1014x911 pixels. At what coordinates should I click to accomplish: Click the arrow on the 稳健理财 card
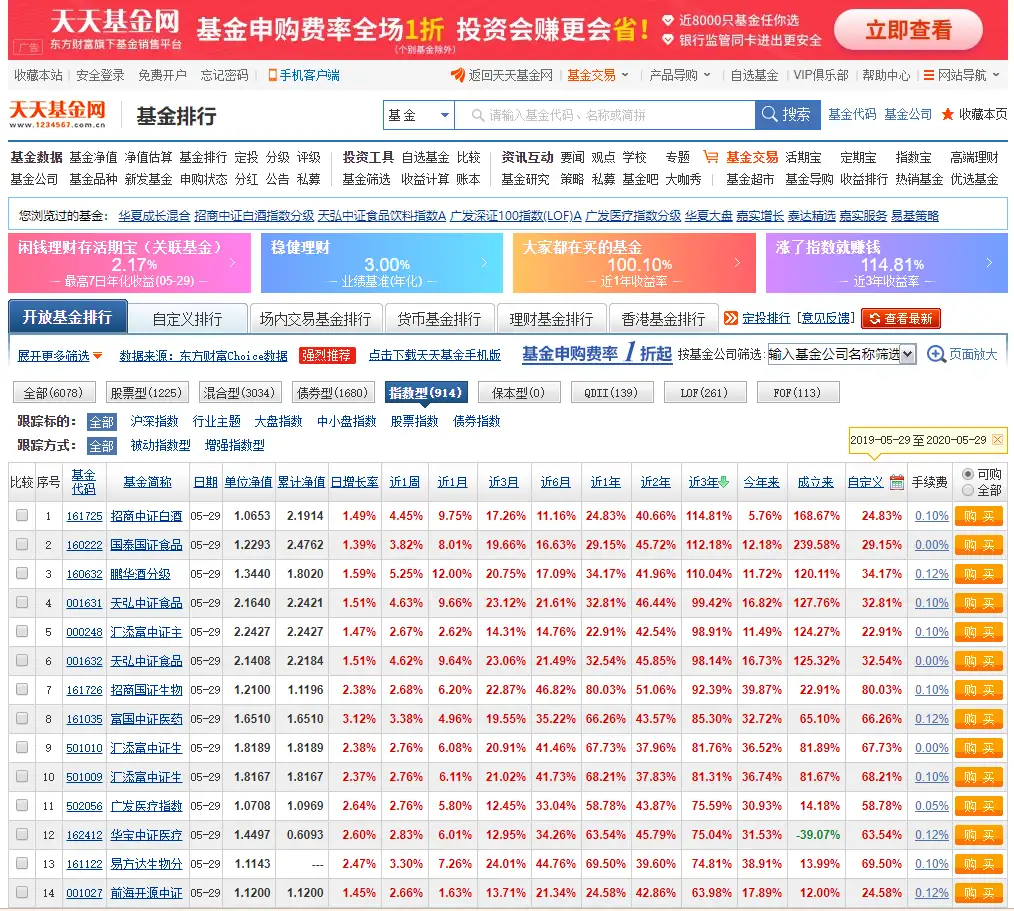tap(484, 263)
